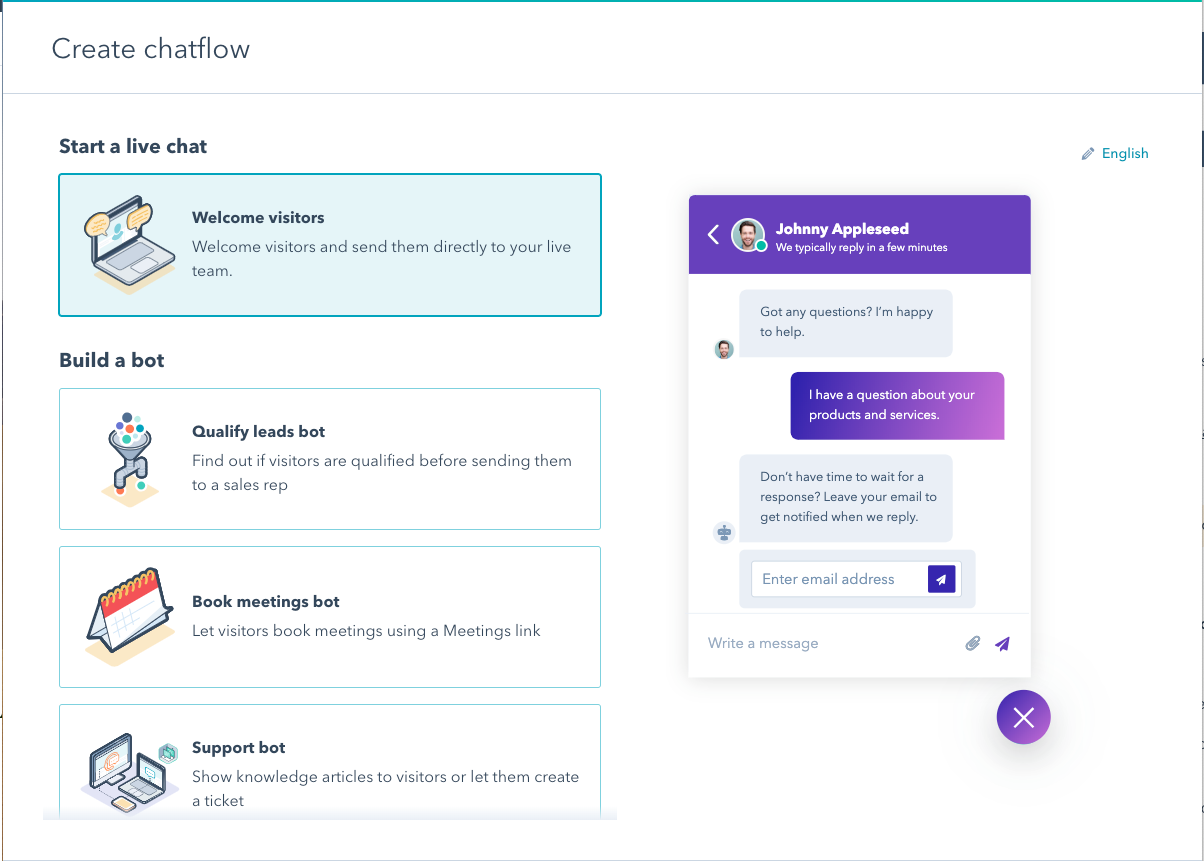Click the purple visitor question bubble
The height and width of the screenshot is (861, 1204).
click(x=897, y=406)
